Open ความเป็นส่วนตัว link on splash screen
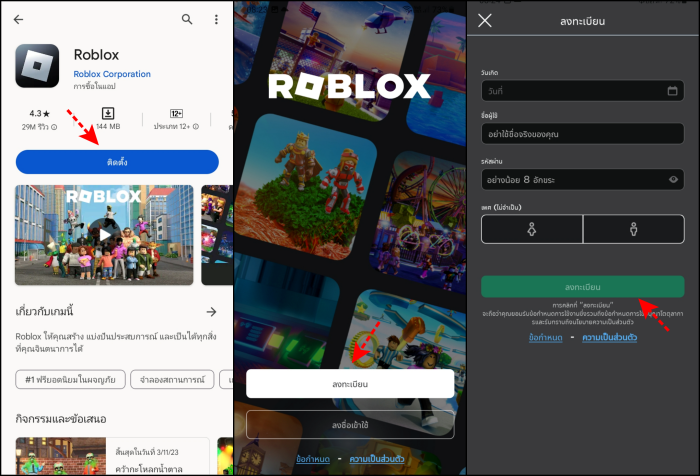The width and height of the screenshot is (700, 476). (x=377, y=459)
